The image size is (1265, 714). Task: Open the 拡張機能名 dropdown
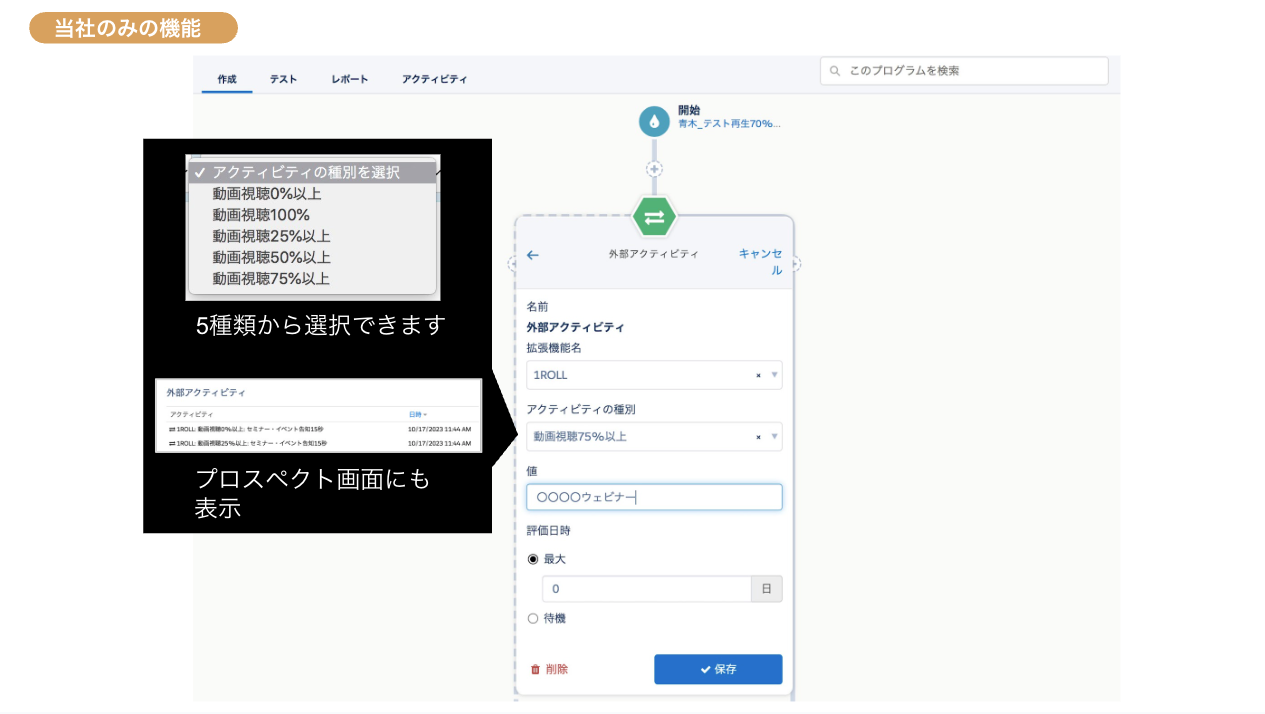[775, 375]
